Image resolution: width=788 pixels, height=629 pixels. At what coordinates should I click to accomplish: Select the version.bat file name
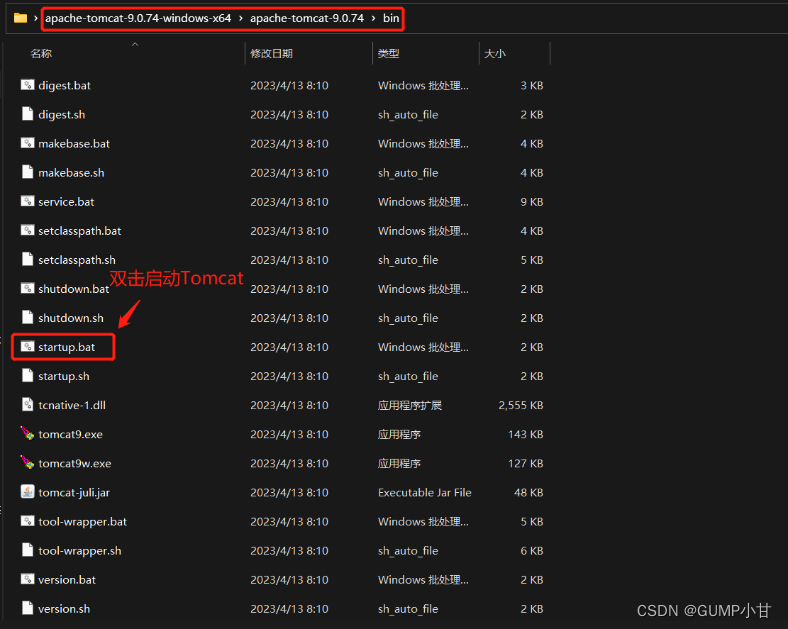67,580
